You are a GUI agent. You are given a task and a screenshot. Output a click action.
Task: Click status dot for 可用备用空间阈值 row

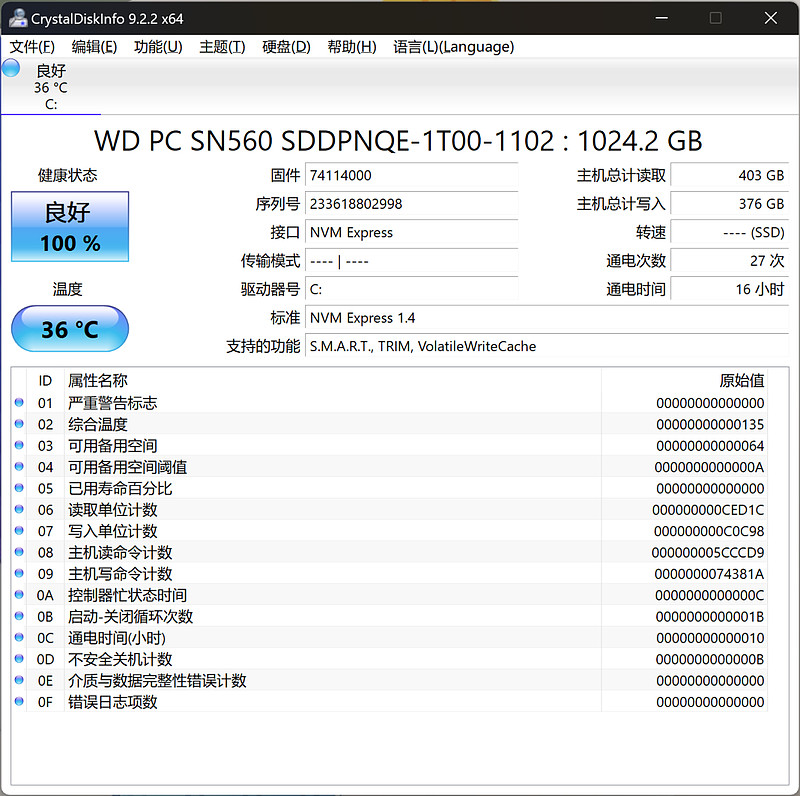pyautogui.click(x=19, y=466)
